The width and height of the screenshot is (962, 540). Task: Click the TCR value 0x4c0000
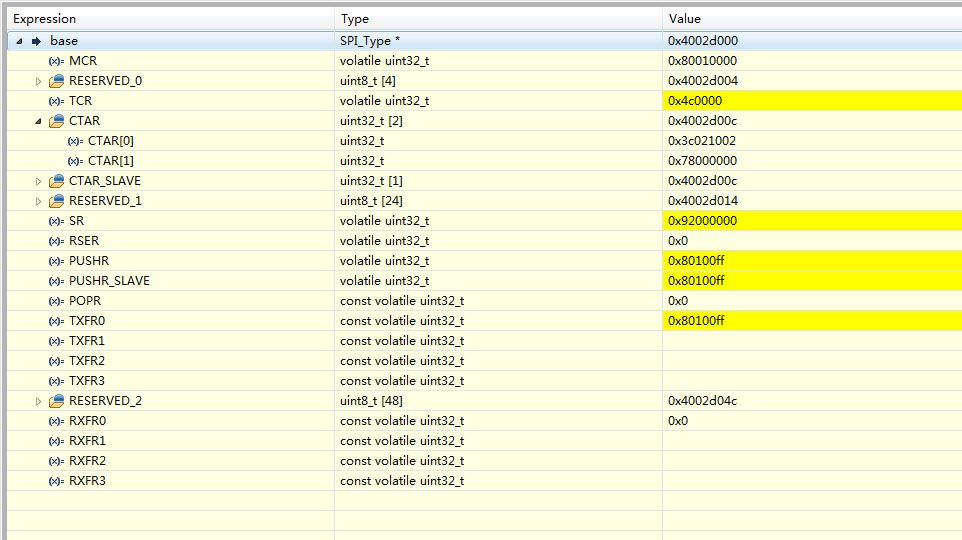tap(695, 101)
